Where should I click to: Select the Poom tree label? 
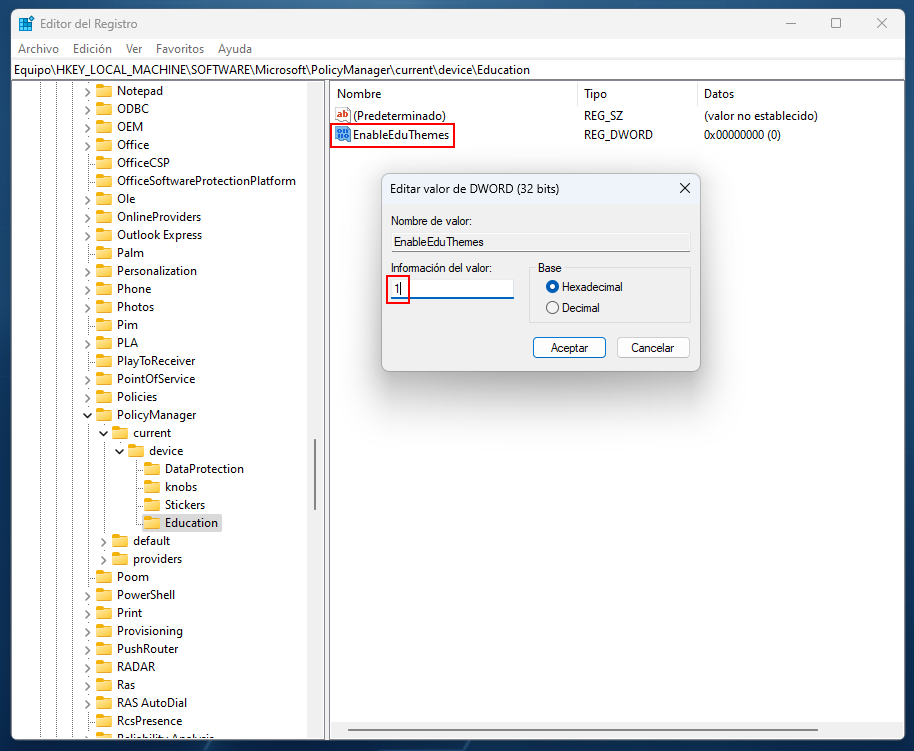(x=133, y=577)
